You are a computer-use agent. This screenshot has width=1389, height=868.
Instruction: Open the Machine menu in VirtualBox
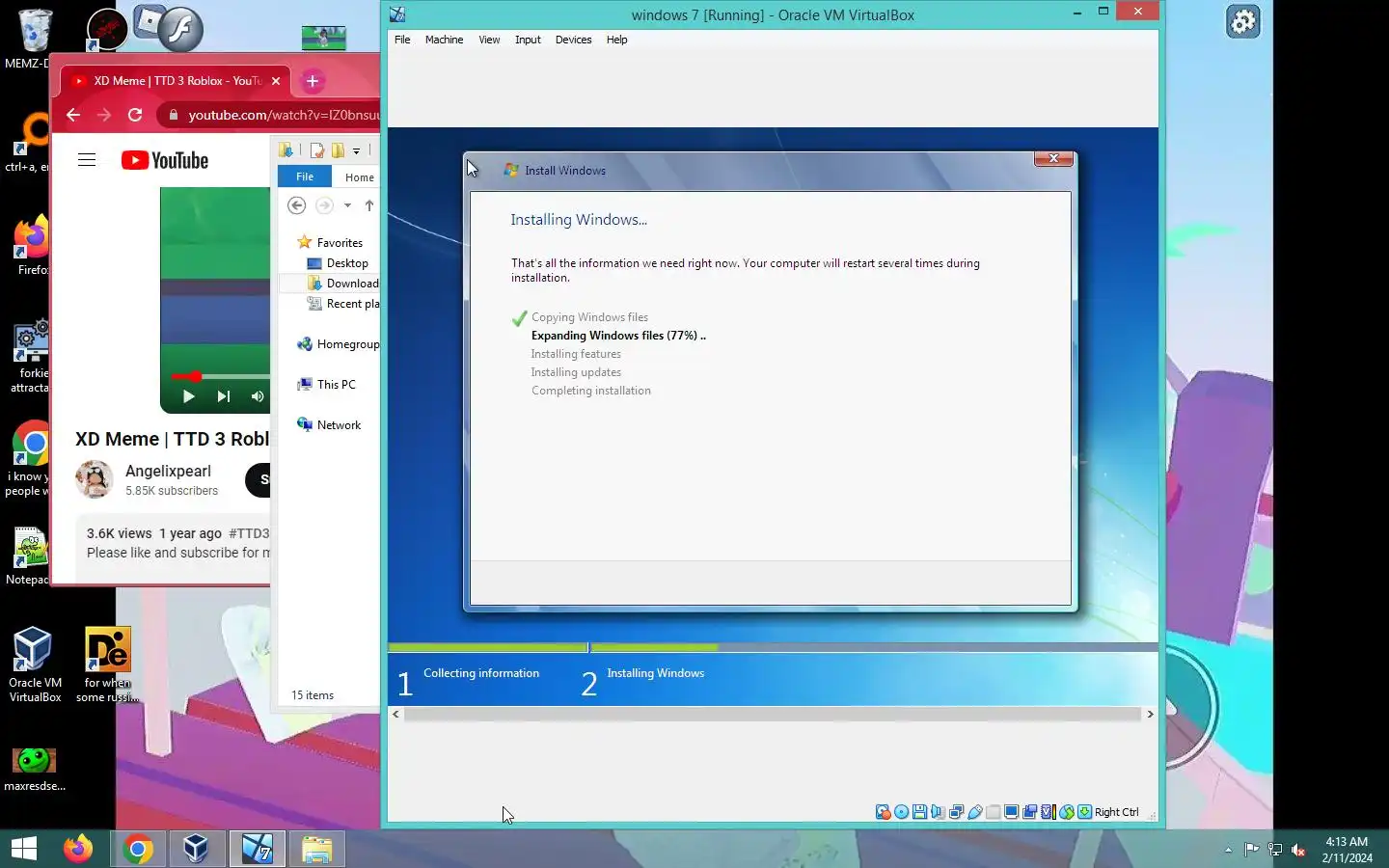tap(444, 40)
